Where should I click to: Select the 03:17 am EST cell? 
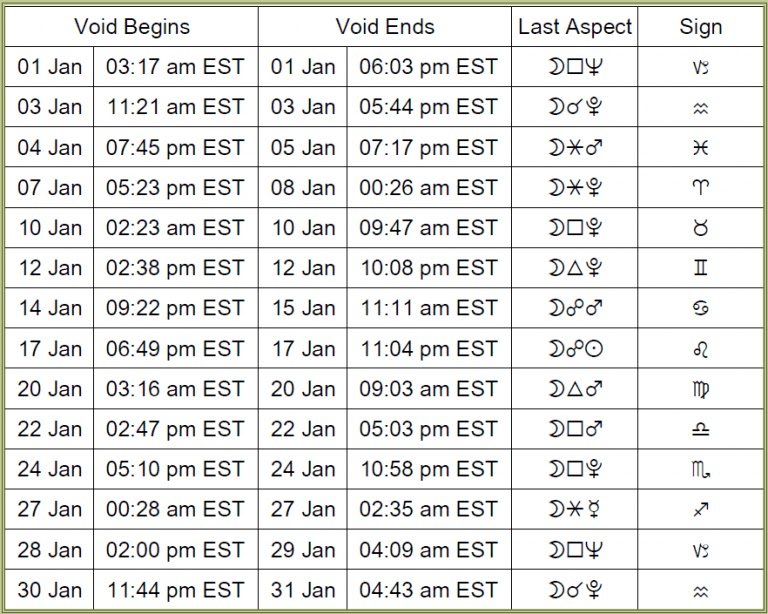pos(175,67)
